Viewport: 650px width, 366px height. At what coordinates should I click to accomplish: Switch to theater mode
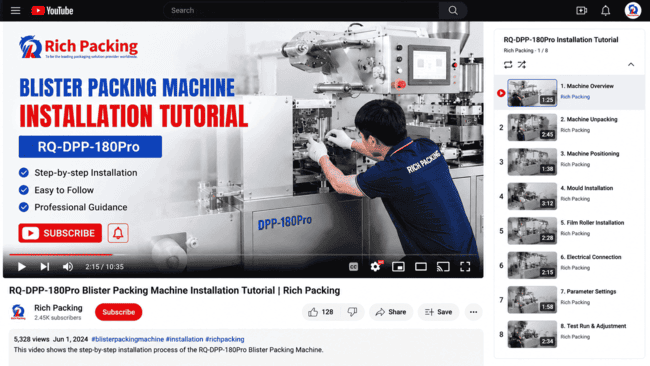(x=421, y=267)
